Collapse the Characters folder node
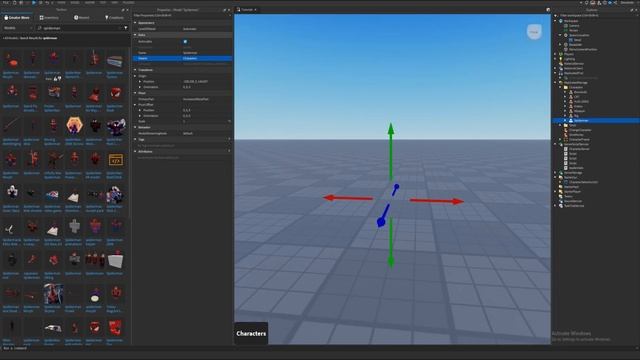Viewport: 640px width, 360px height. coord(560,87)
